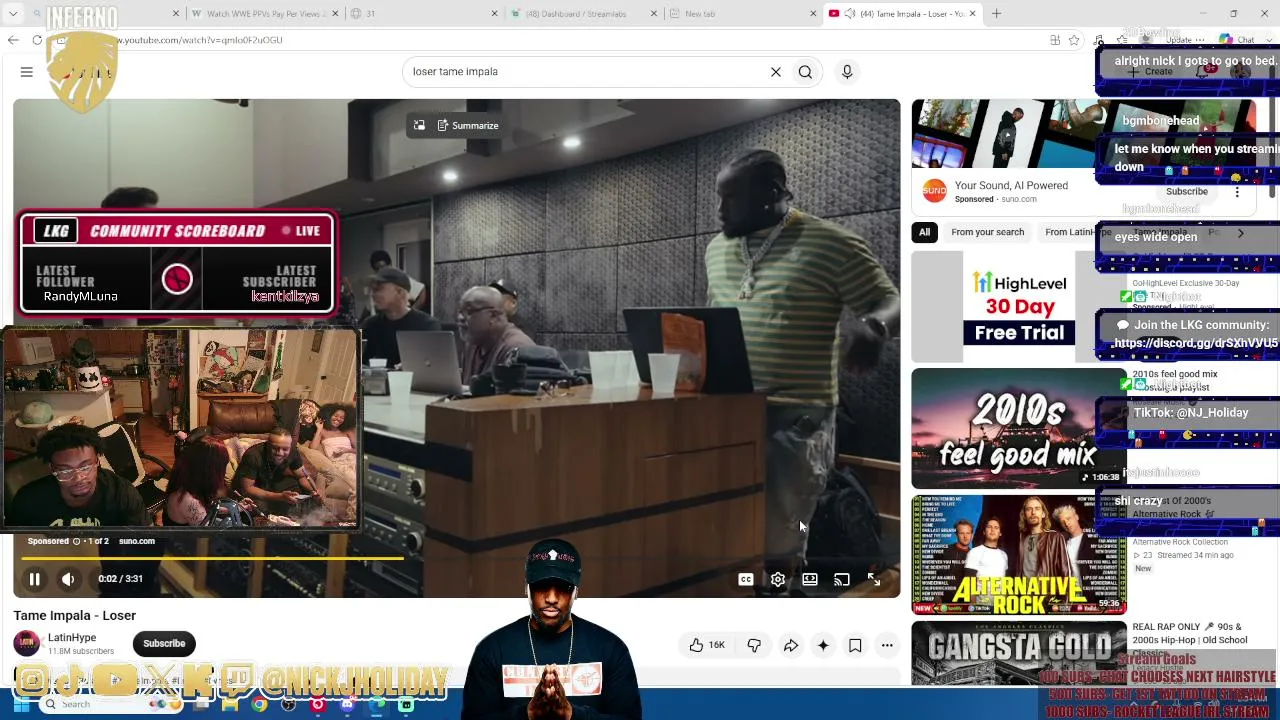Click the browser address bar URL
Viewport: 1280px width, 720px height.
click(x=200, y=40)
